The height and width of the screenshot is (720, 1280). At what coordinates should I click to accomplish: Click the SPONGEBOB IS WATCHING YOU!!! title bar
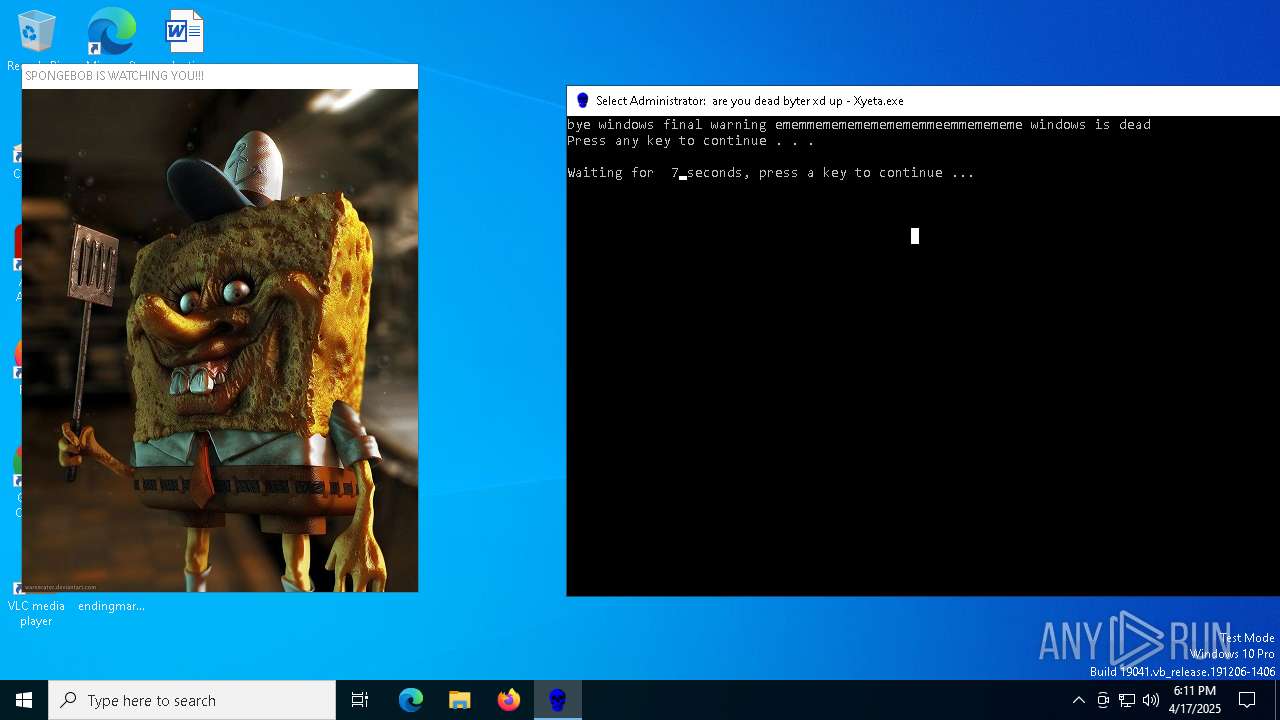pos(220,76)
